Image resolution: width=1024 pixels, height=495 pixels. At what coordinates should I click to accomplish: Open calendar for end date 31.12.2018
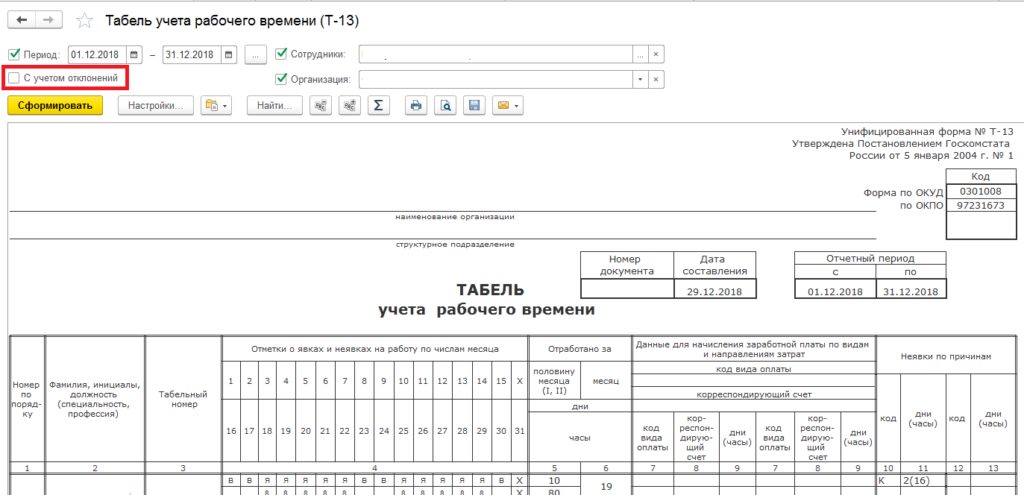tap(229, 55)
